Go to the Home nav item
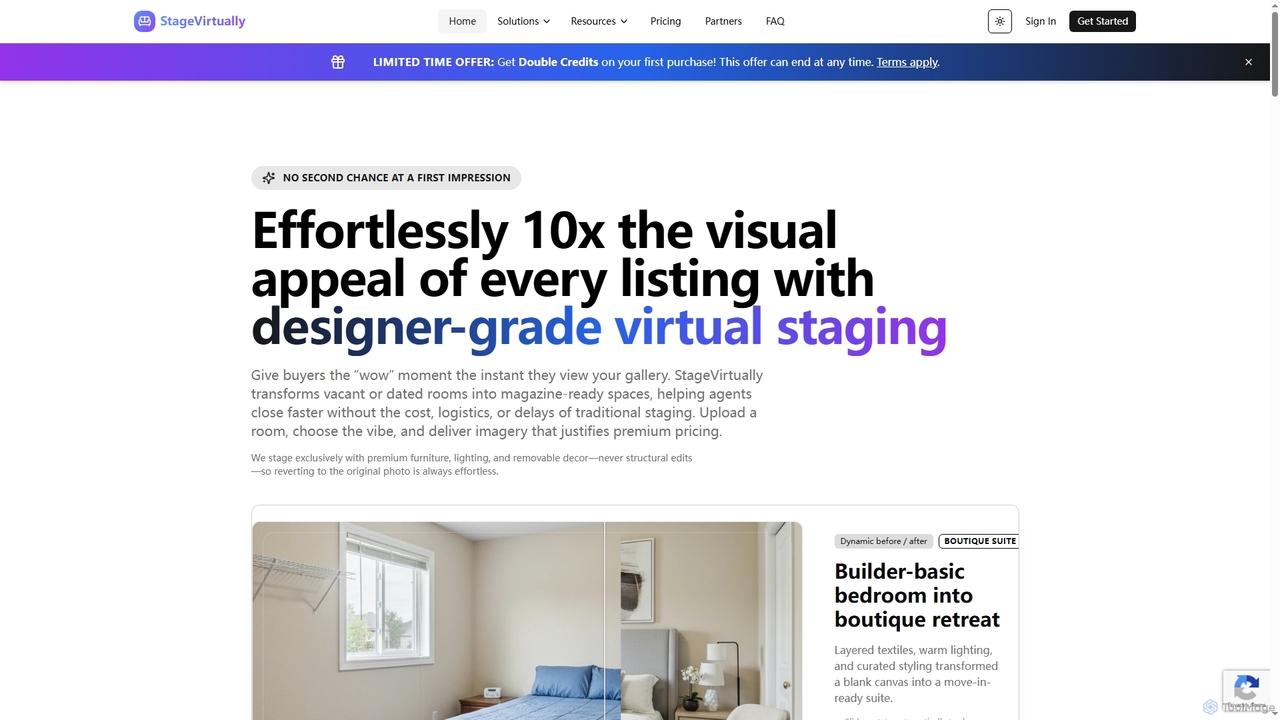The width and height of the screenshot is (1280, 720). pos(462,21)
